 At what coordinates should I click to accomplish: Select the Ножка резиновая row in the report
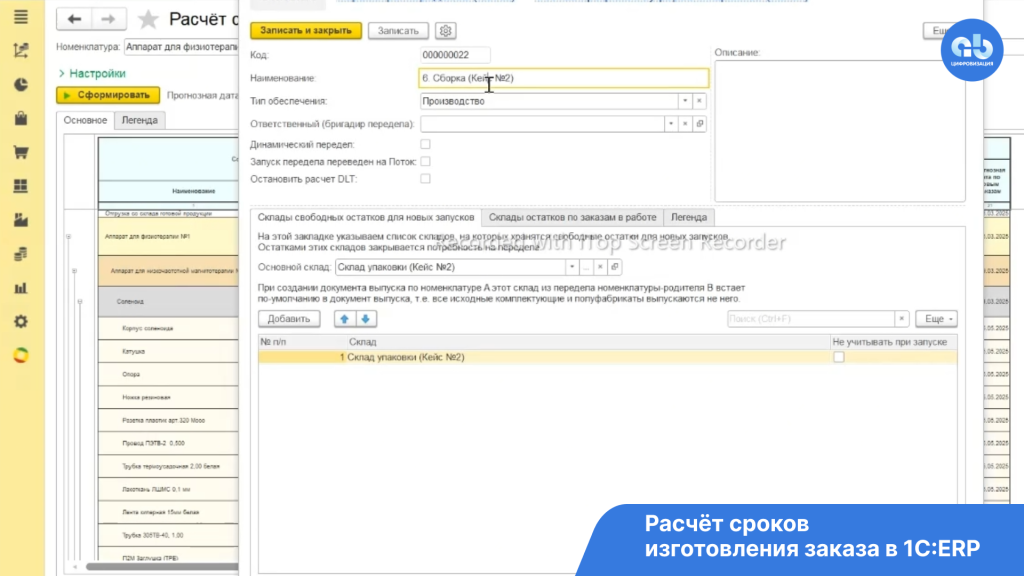coord(168,397)
